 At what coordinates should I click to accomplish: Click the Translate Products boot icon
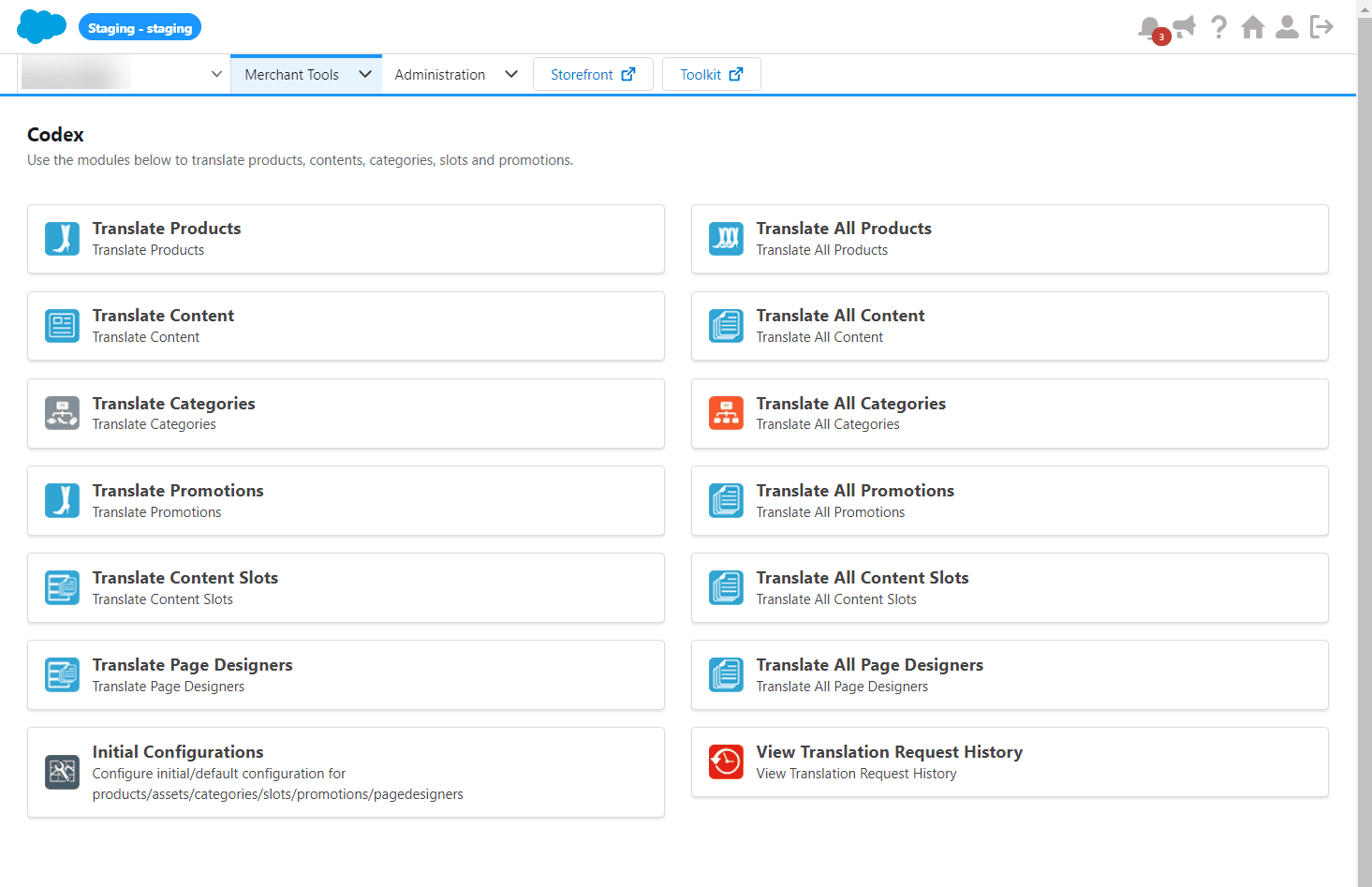pyautogui.click(x=62, y=239)
